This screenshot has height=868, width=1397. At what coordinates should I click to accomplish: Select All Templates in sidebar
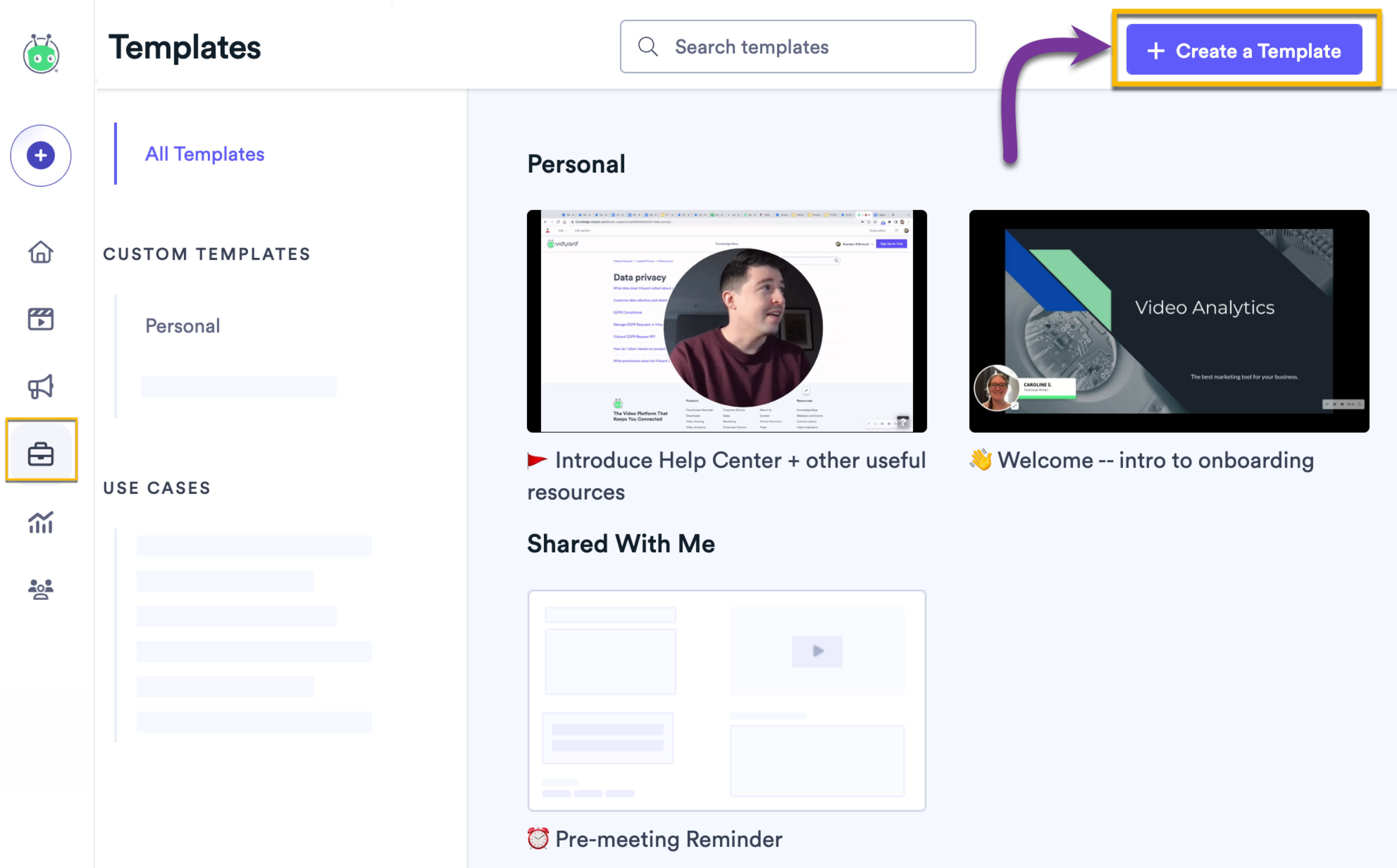pyautogui.click(x=204, y=154)
